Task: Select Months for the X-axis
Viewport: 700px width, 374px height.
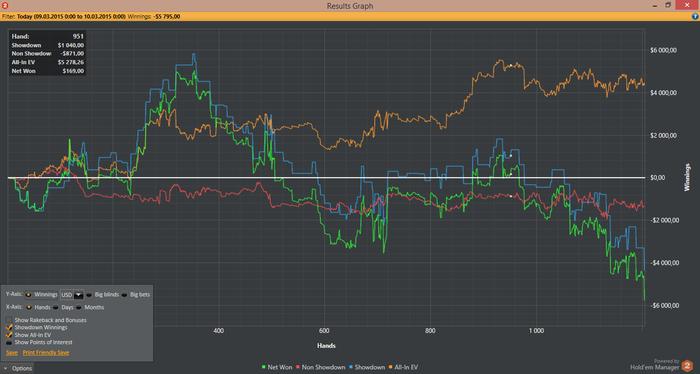Action: coord(79,307)
